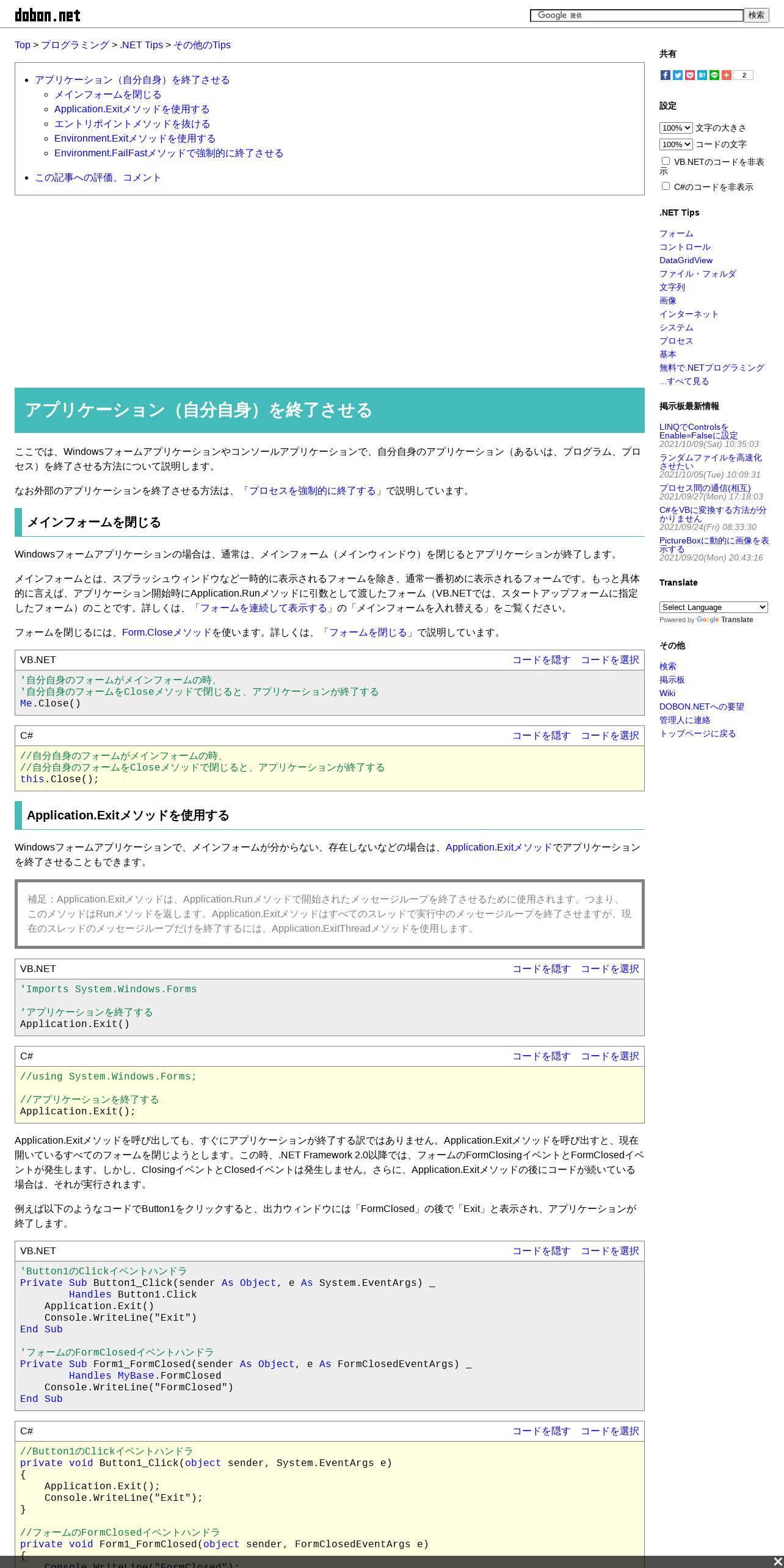Image resolution: width=784 pixels, height=1568 pixels.
Task: Open 無料で.NETプログラミング sidebar link
Action: (712, 368)
